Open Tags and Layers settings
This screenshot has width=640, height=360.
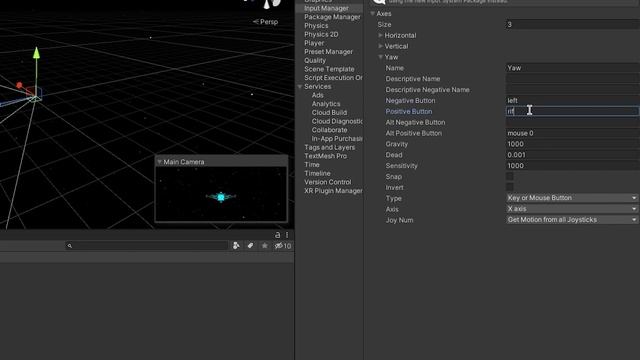point(329,147)
